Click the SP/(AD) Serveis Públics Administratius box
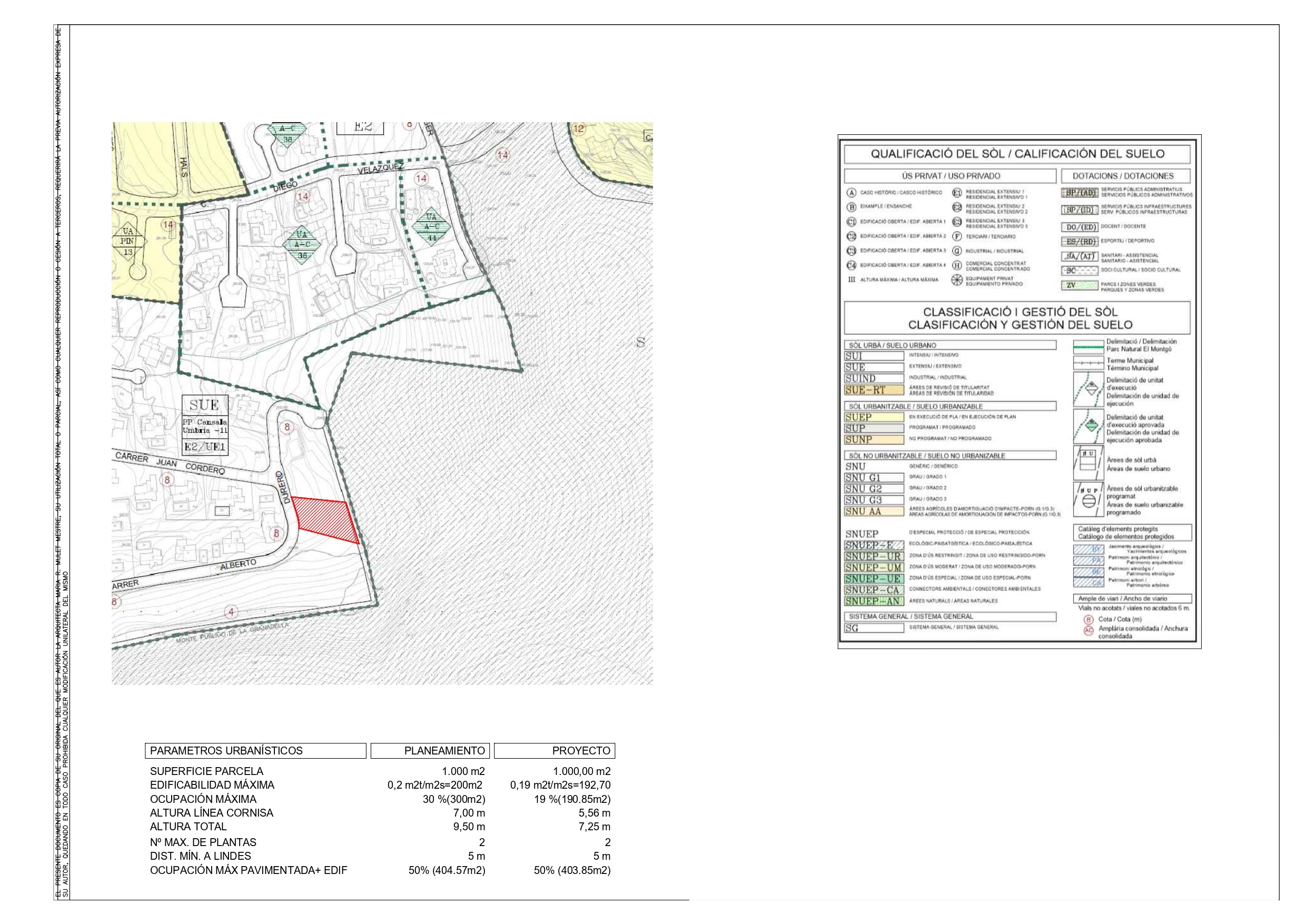The image size is (1307, 924). pyautogui.click(x=1080, y=193)
